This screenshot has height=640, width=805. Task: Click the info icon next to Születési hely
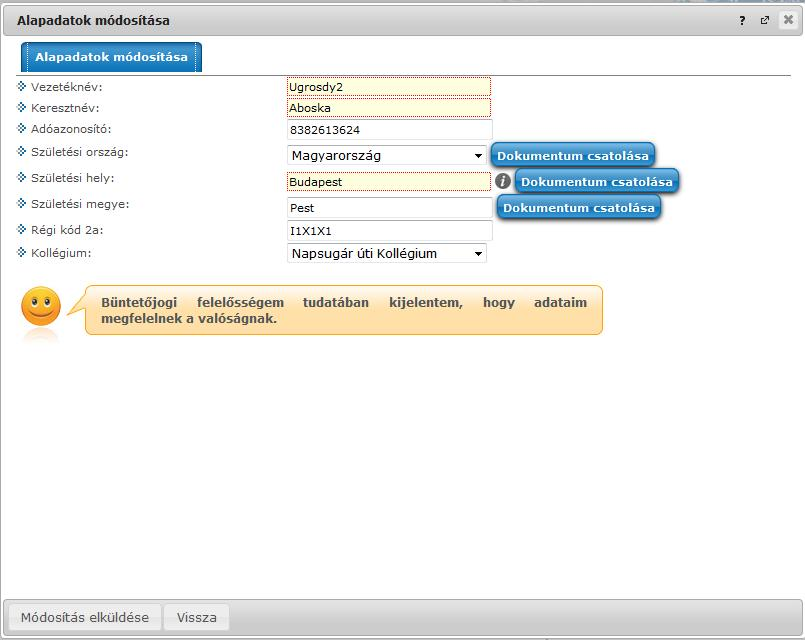[503, 181]
